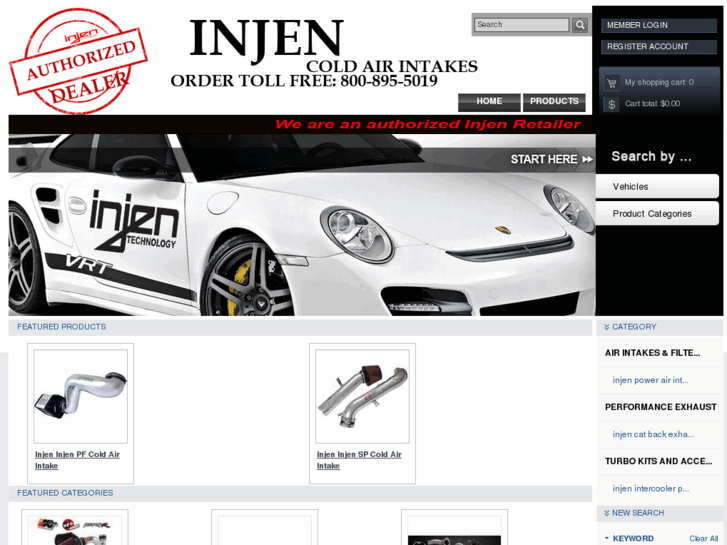Open the injen cat back exha... subcategory

653,435
